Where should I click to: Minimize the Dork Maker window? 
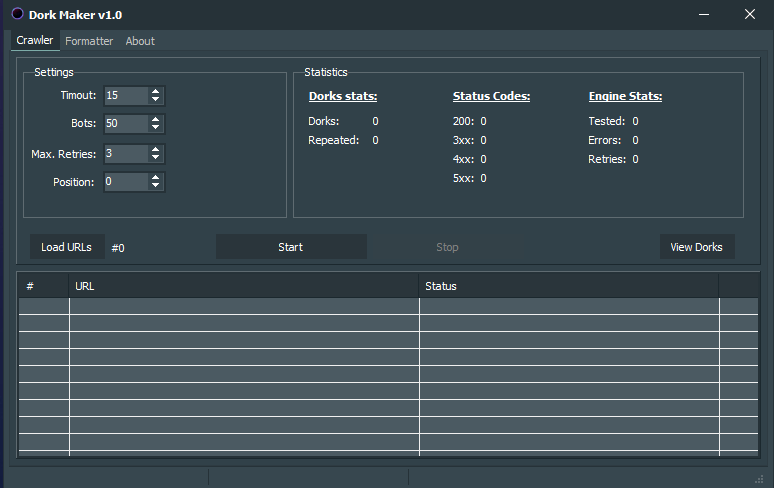coord(704,14)
